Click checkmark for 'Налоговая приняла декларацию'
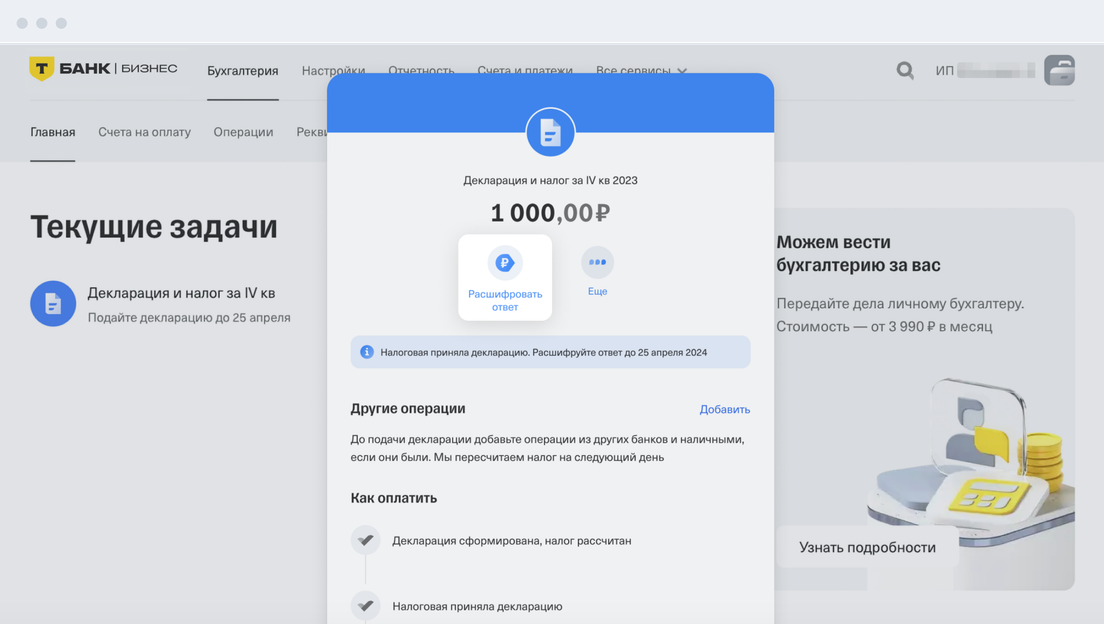 pyautogui.click(x=365, y=606)
